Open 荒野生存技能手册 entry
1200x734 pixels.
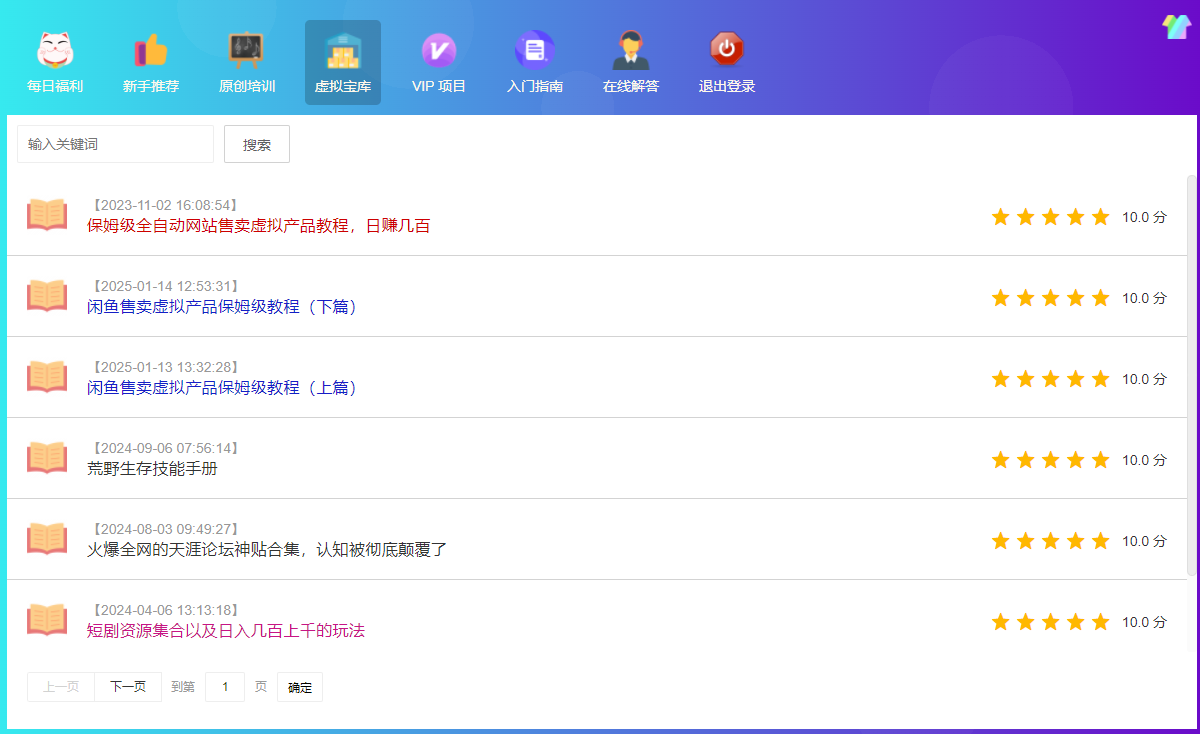tap(152, 469)
